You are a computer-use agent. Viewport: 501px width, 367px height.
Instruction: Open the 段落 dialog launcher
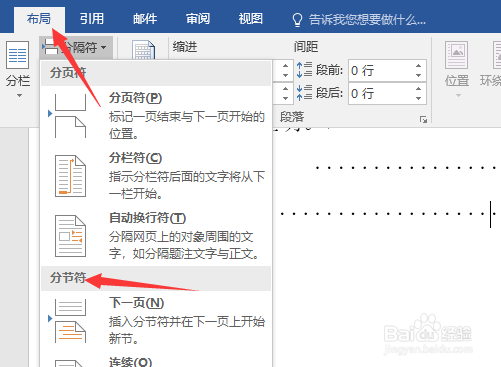pyautogui.click(x=423, y=119)
